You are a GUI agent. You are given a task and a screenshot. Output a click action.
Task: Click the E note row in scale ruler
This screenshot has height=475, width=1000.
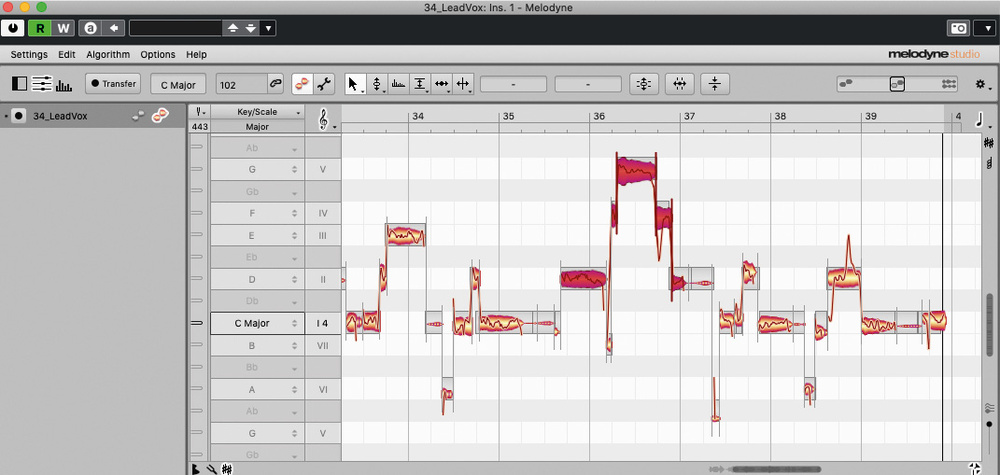pos(257,235)
